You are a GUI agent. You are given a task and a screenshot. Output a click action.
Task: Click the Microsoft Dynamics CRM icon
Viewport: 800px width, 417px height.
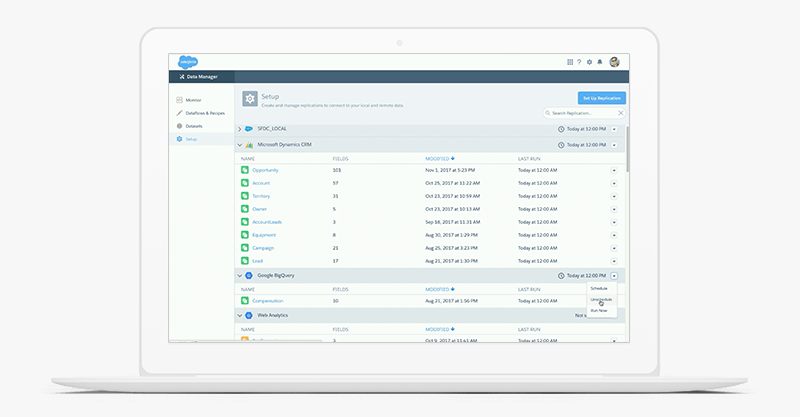249,145
